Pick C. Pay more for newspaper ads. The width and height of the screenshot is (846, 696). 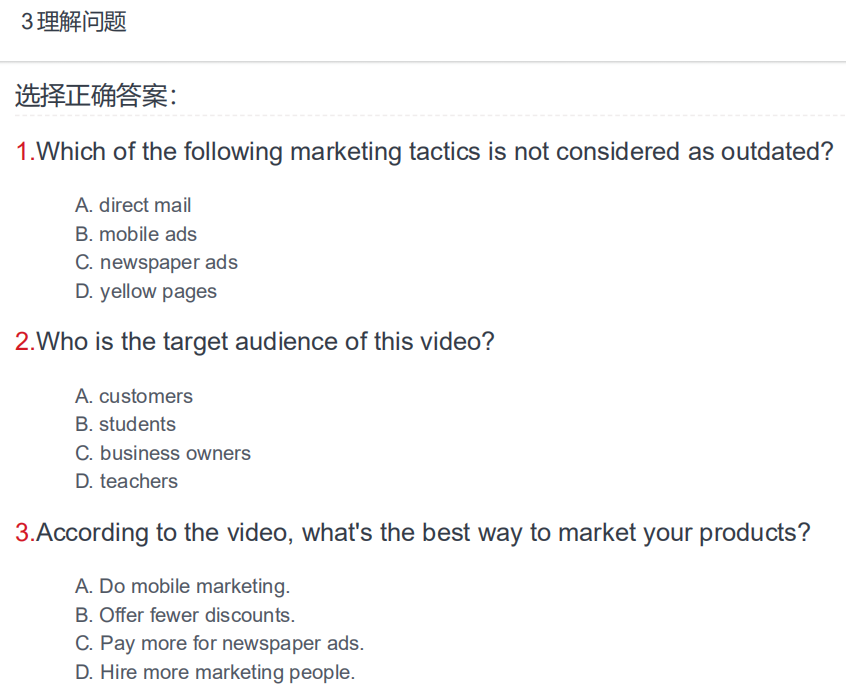click(x=220, y=644)
